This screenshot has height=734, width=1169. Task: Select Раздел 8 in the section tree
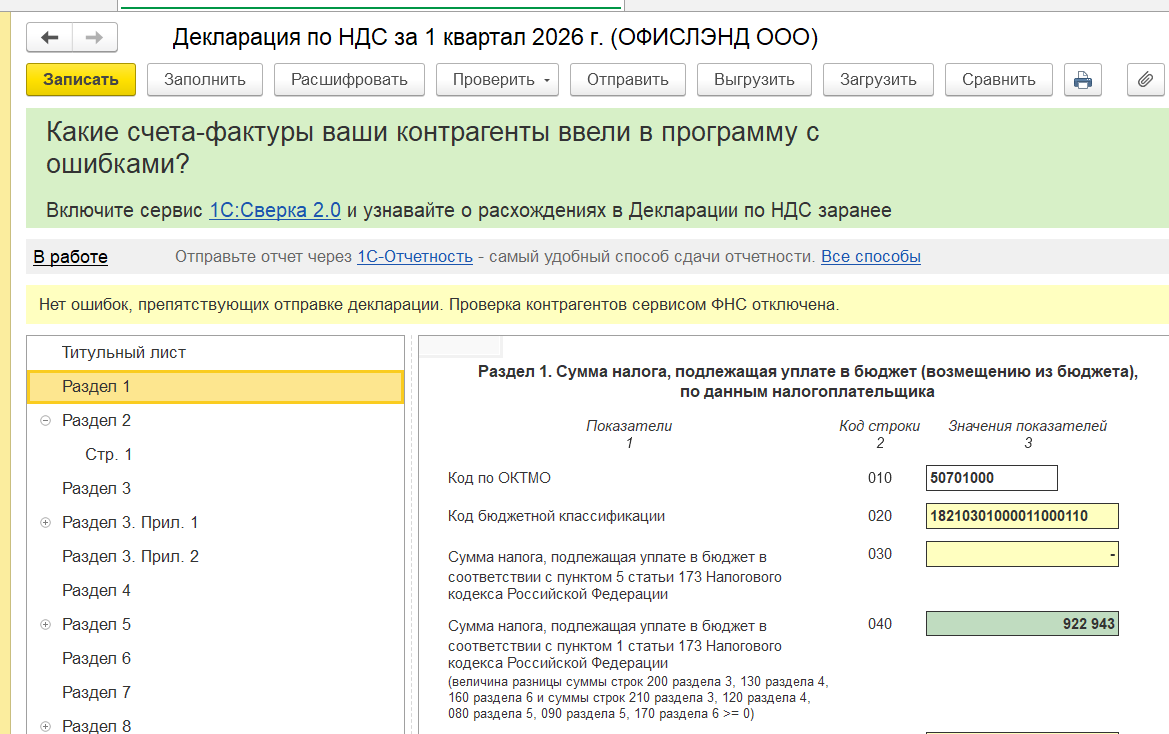[x=96, y=726]
